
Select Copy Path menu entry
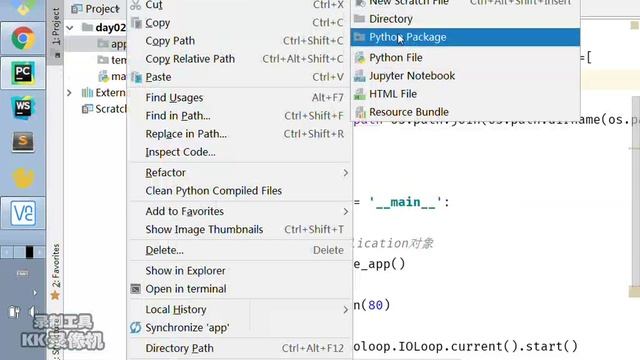click(240, 41)
